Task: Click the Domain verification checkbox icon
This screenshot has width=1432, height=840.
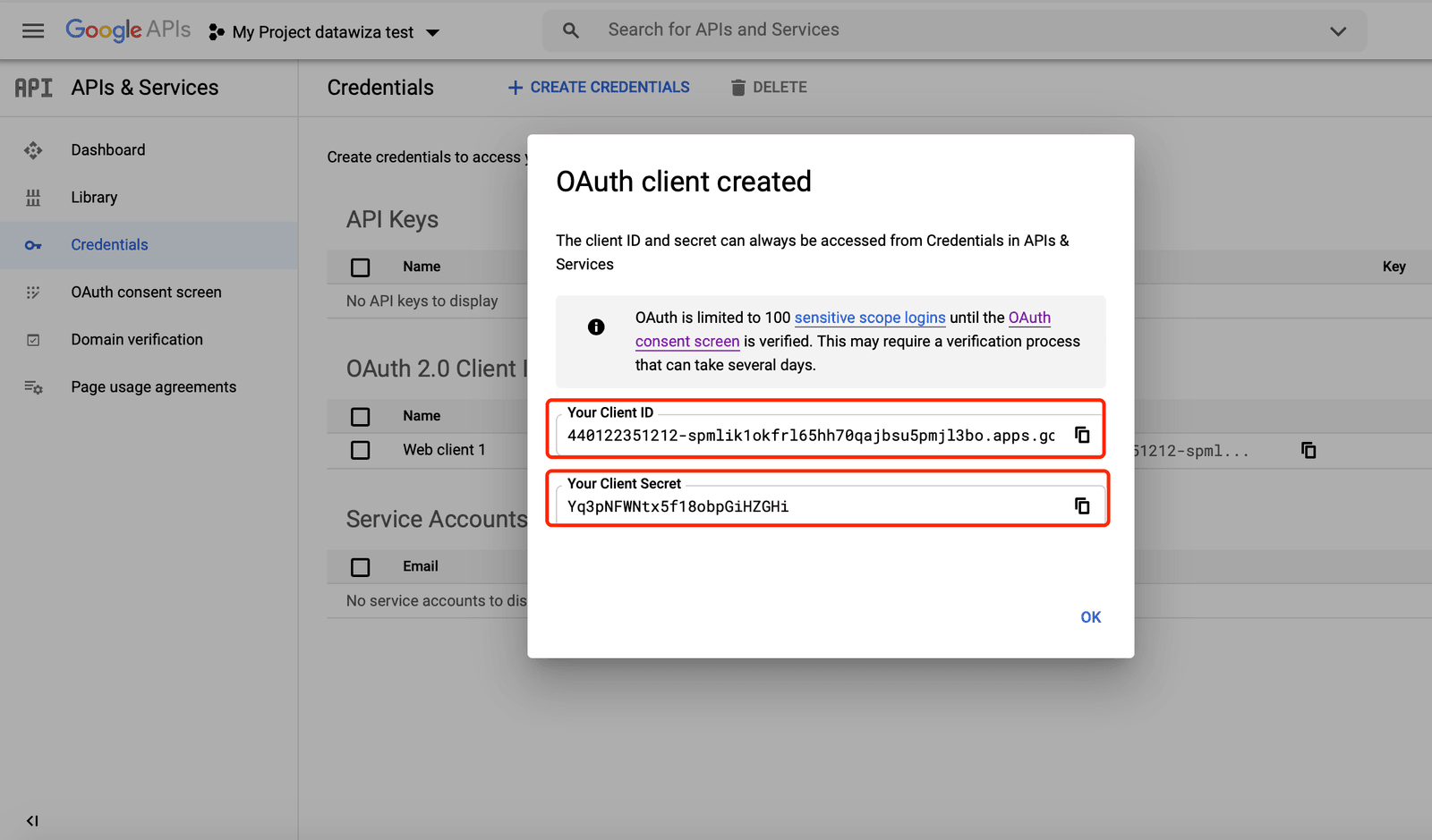Action: [33, 340]
